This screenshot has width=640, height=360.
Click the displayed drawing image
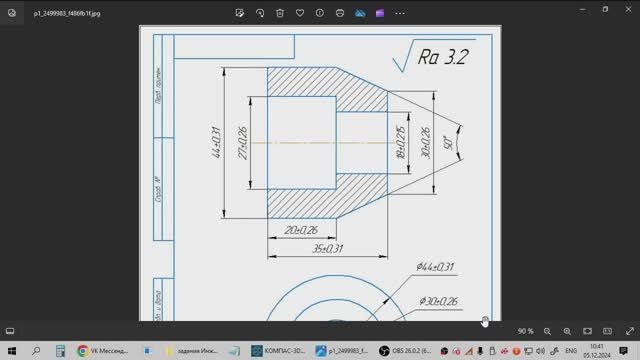320,173
